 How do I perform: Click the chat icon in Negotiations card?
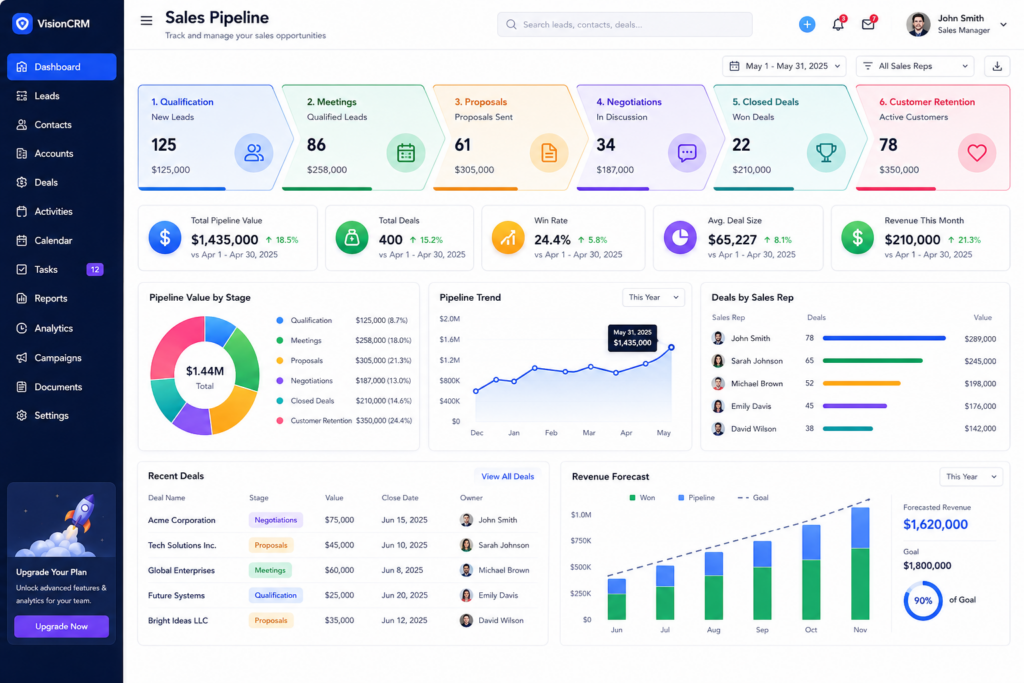[x=686, y=153]
